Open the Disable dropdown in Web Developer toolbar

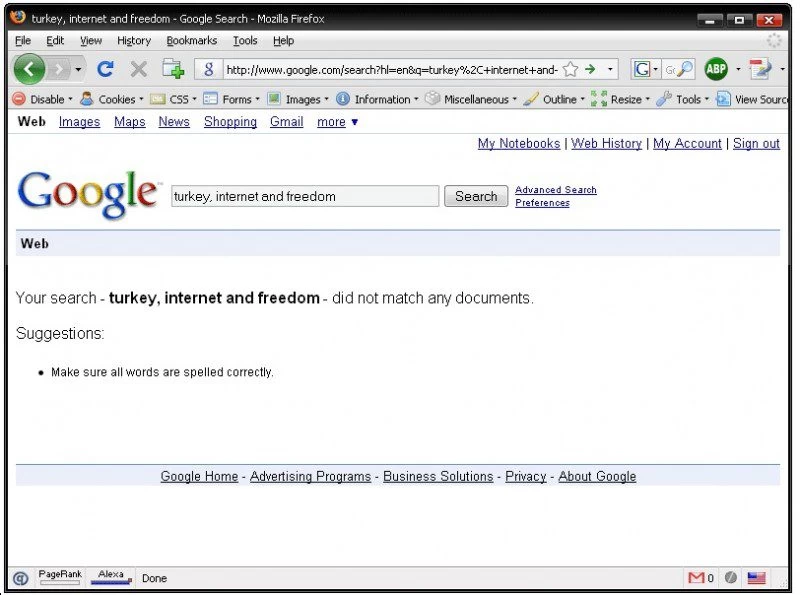pyautogui.click(x=43, y=99)
